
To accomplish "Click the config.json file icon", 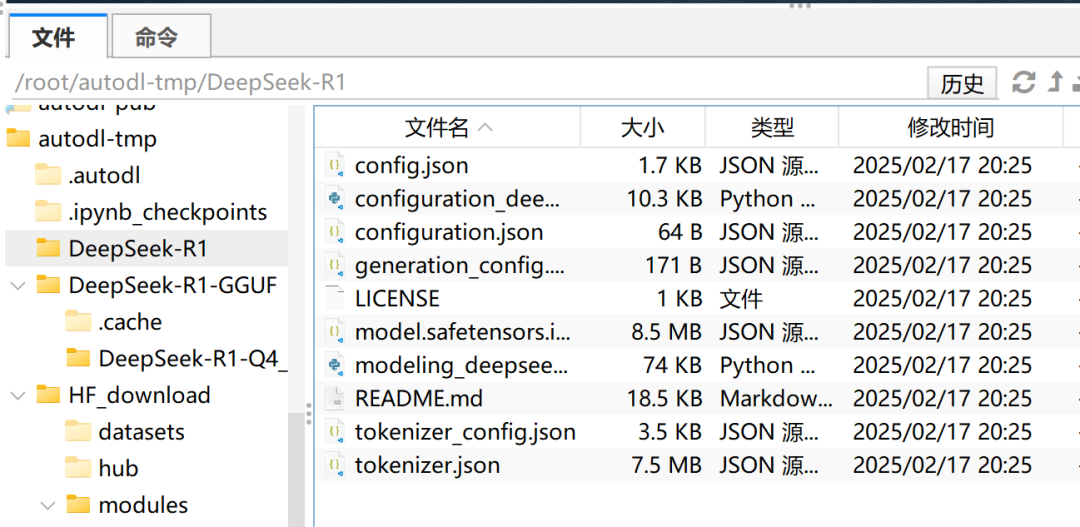I will coord(335,165).
